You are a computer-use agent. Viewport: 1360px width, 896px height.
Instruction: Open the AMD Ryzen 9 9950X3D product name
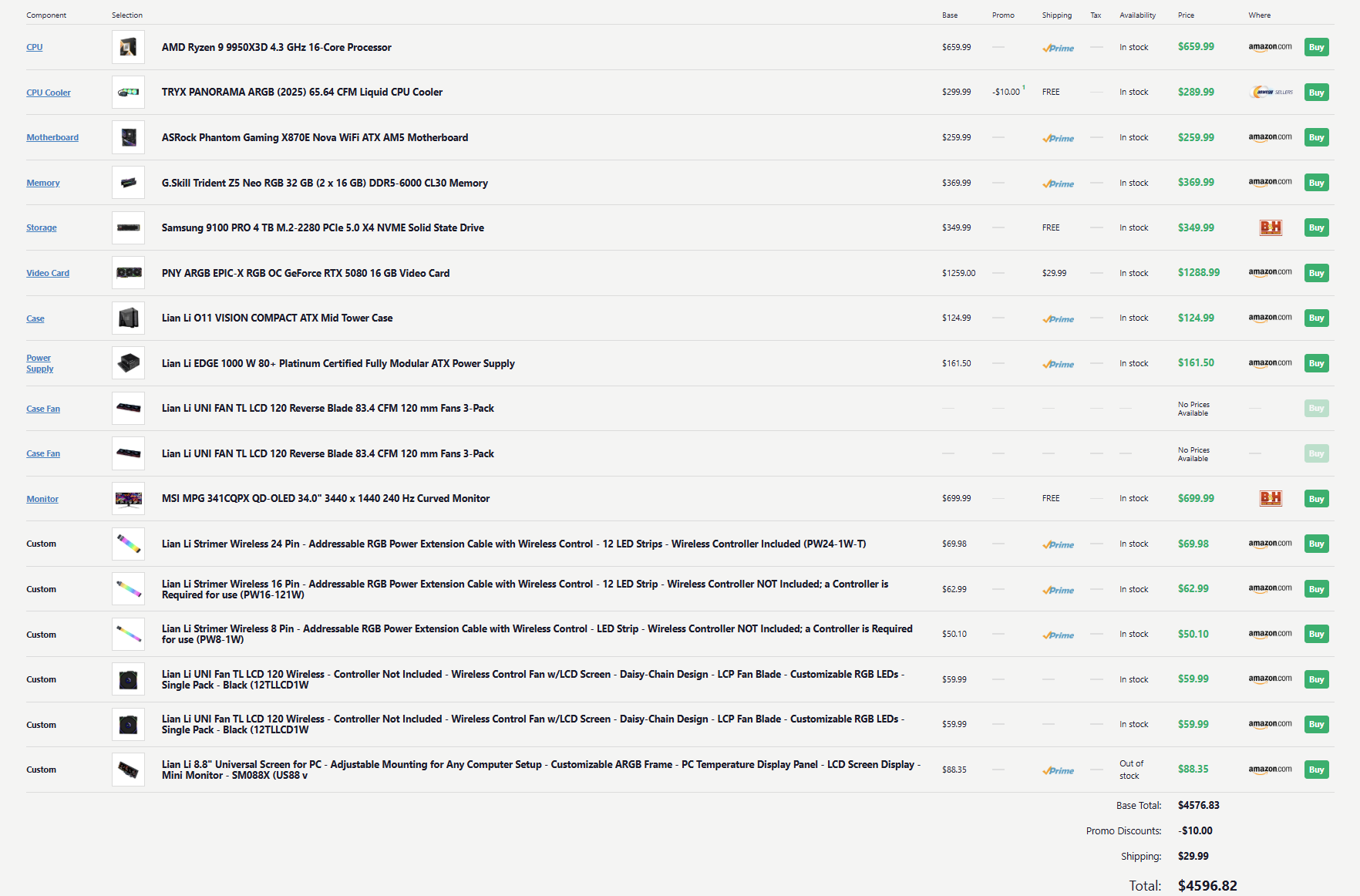[277, 47]
